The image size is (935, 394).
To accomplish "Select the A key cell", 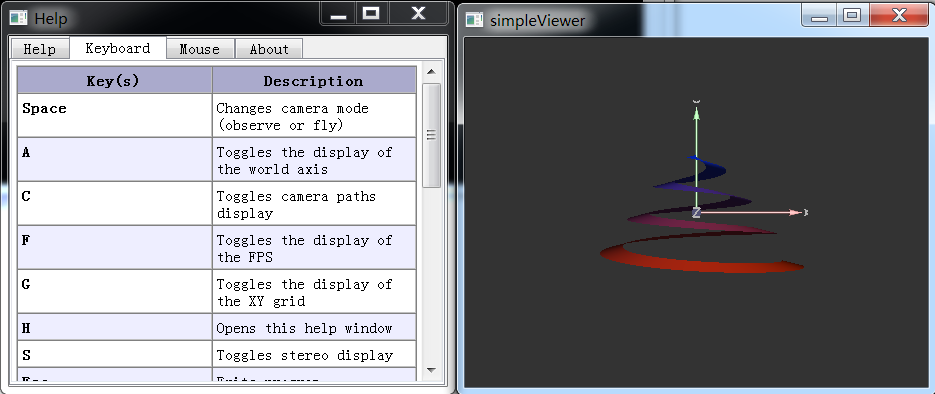I will pos(114,160).
